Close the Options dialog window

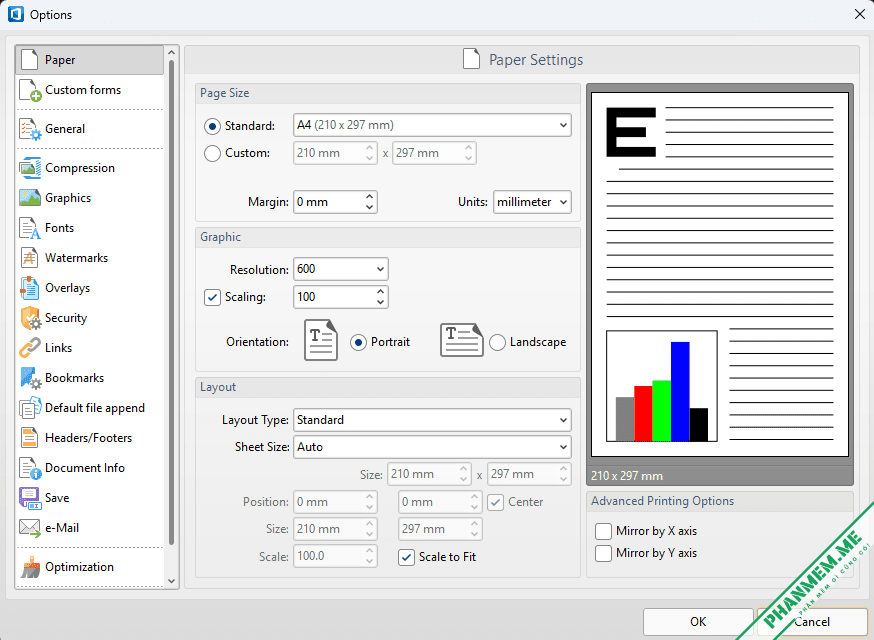[x=860, y=14]
